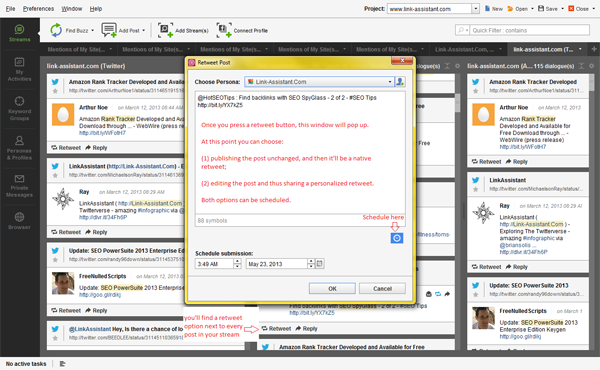
Task: Click Connect Profile in the toolbar
Action: click(x=242, y=30)
